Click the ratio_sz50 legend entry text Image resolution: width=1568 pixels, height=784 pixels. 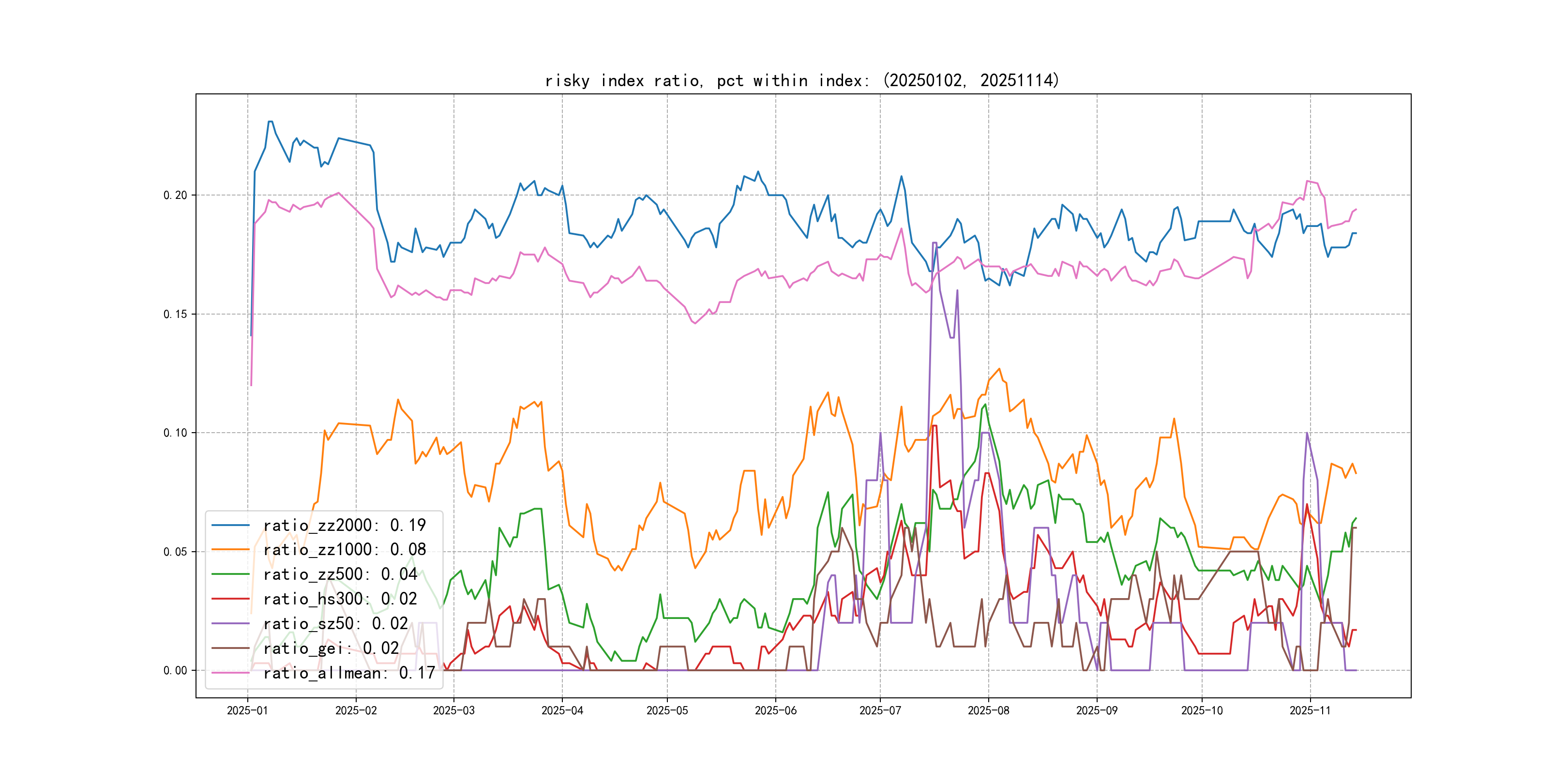click(335, 624)
